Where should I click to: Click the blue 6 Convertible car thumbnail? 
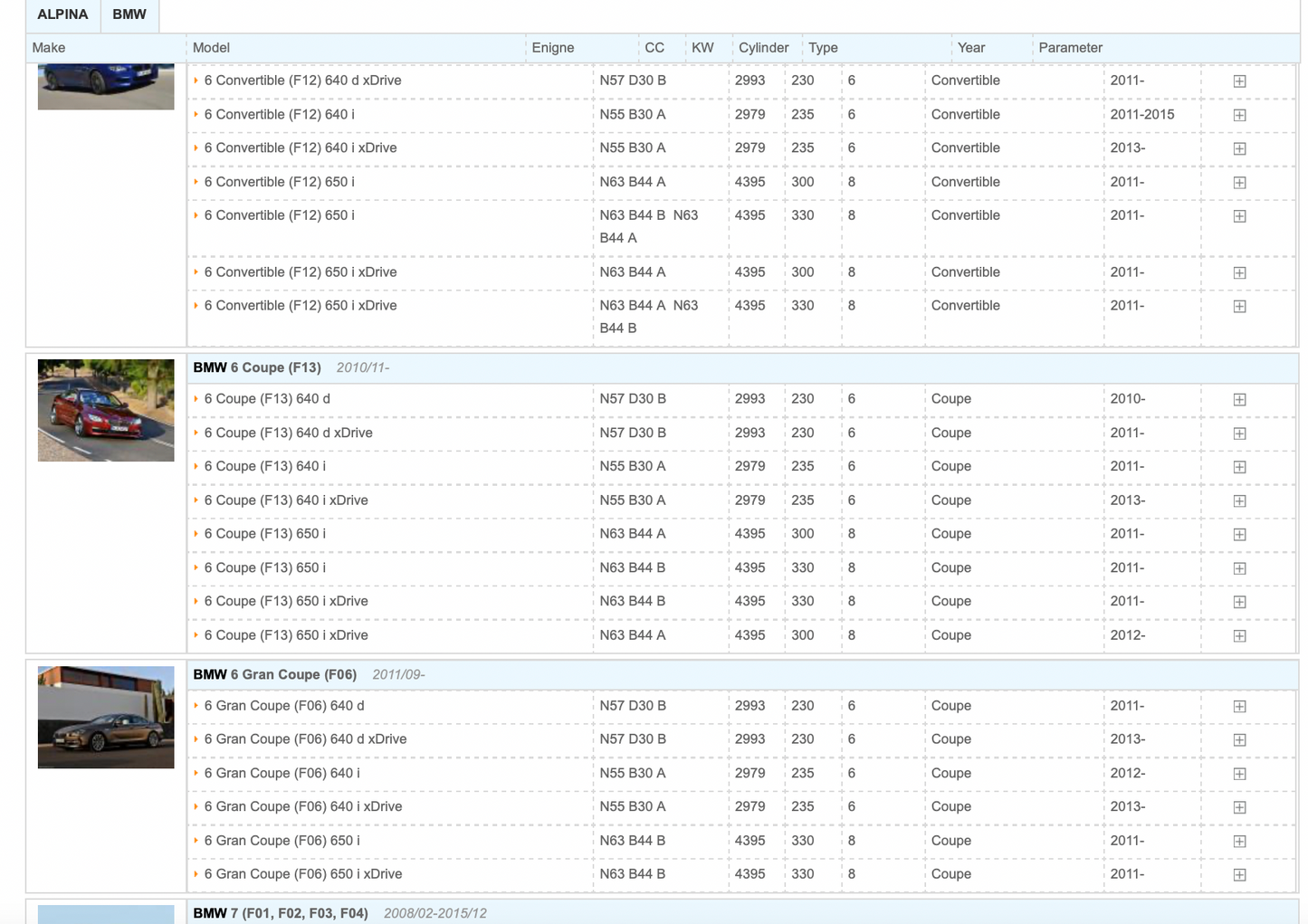pos(106,86)
